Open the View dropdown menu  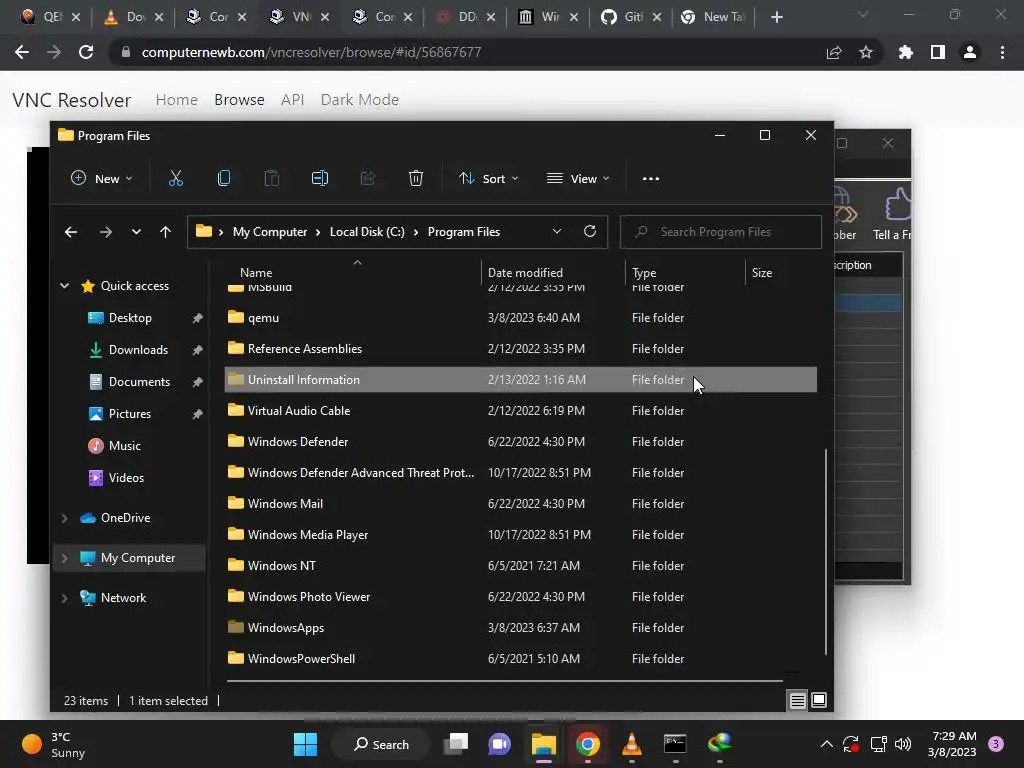[x=578, y=178]
